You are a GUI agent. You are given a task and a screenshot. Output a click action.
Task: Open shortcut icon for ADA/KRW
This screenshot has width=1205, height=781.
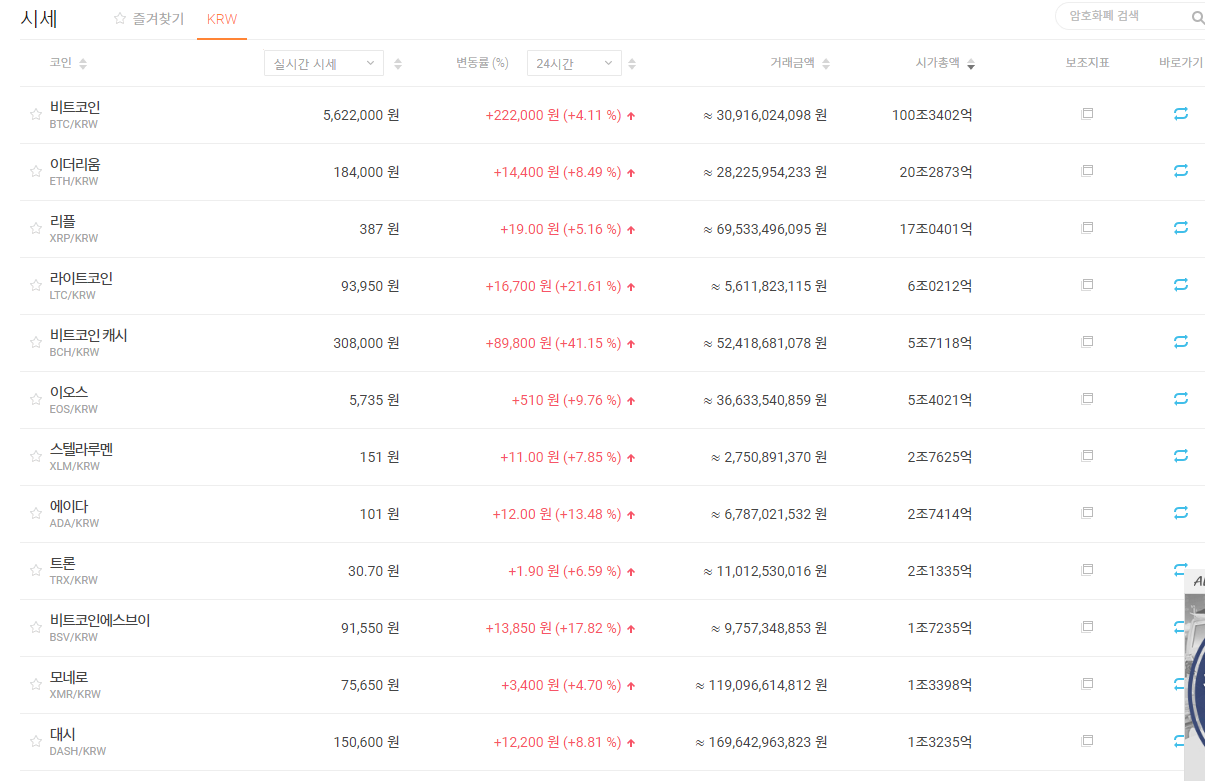coord(1181,513)
